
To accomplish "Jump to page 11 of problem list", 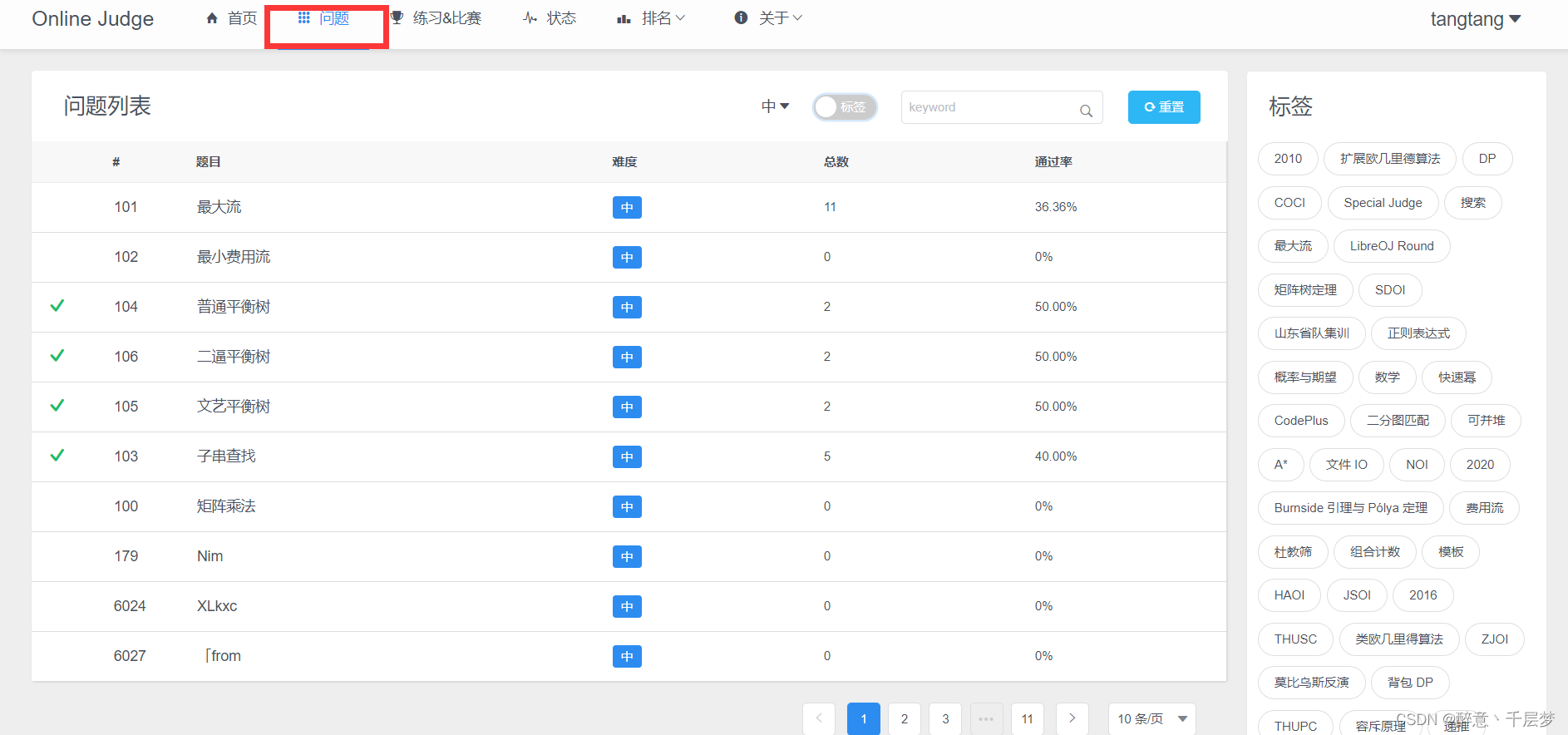I will click(1028, 719).
